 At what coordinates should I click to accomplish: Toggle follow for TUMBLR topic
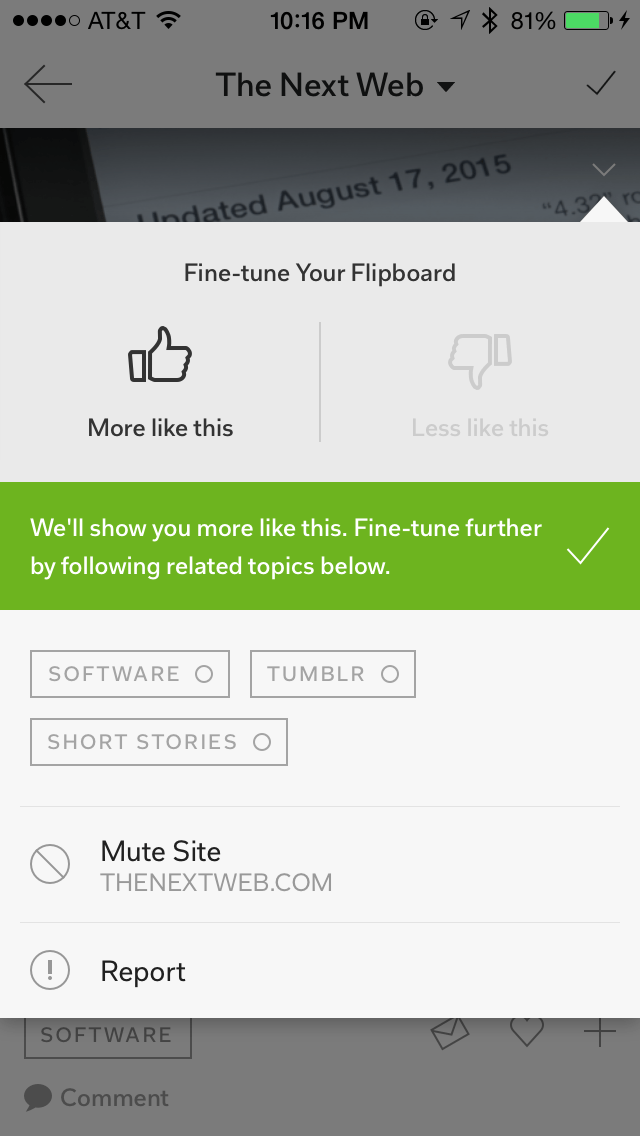(x=332, y=674)
